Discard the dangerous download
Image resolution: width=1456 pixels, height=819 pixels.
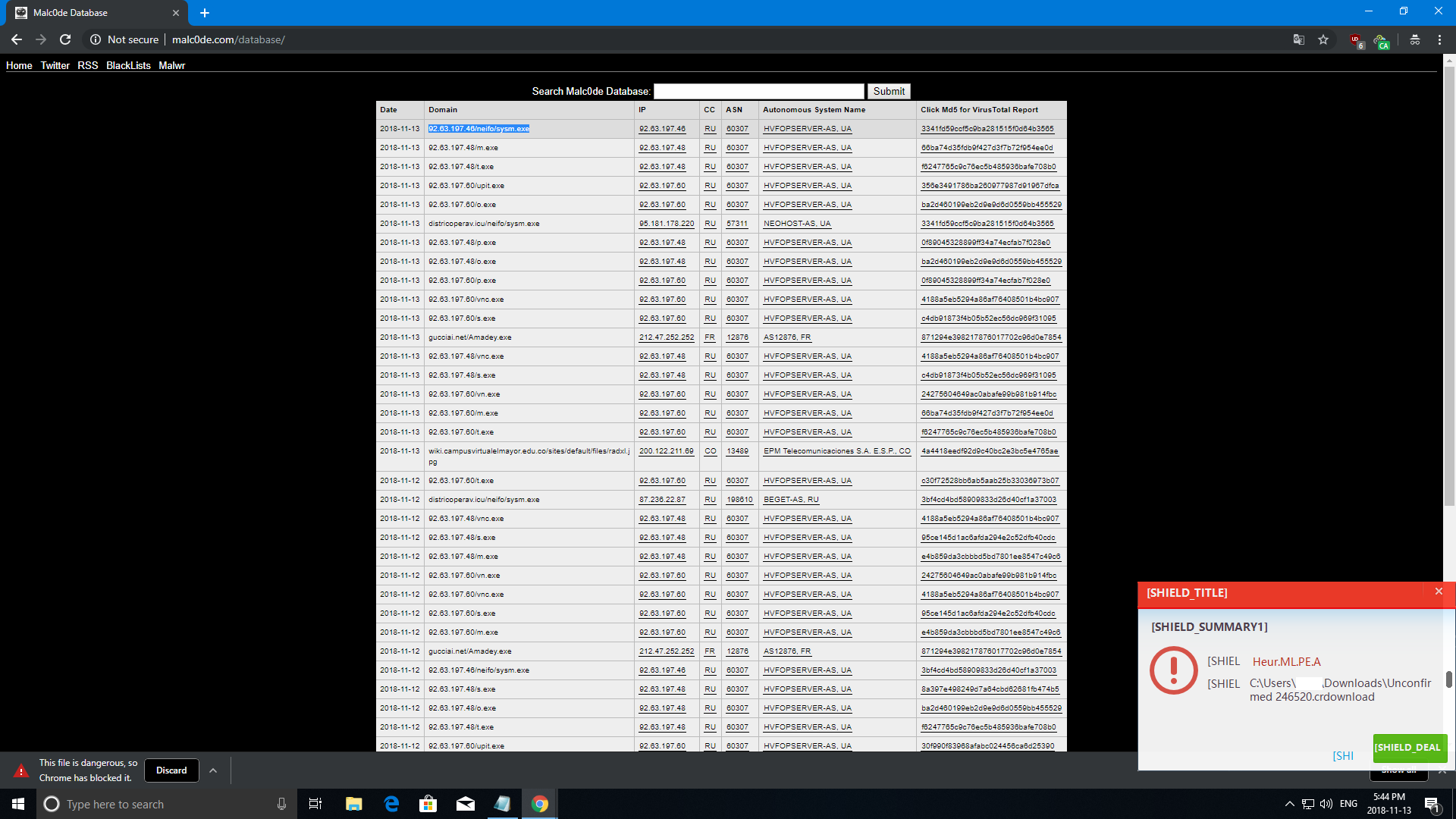tap(171, 770)
